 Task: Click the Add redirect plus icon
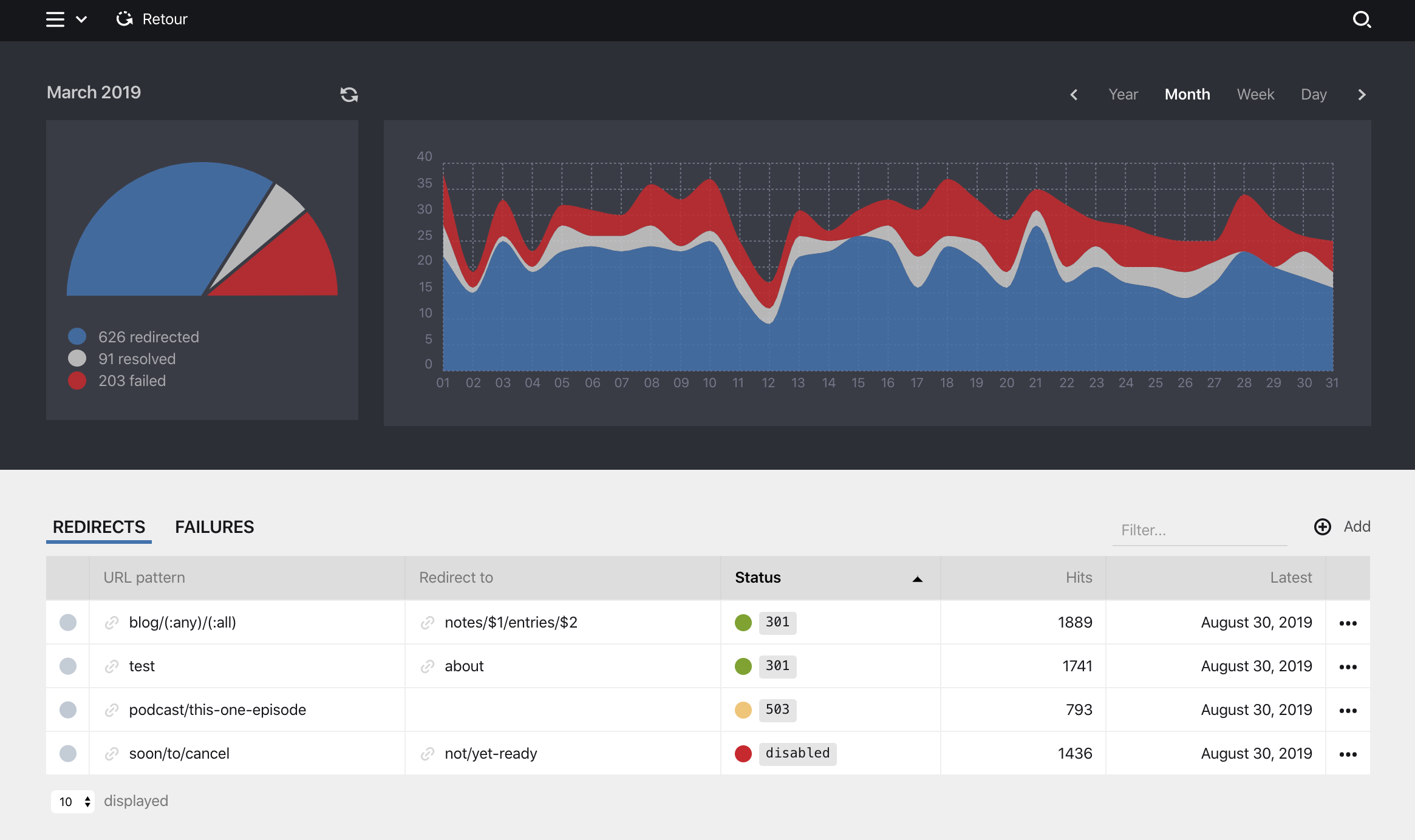pos(1322,527)
